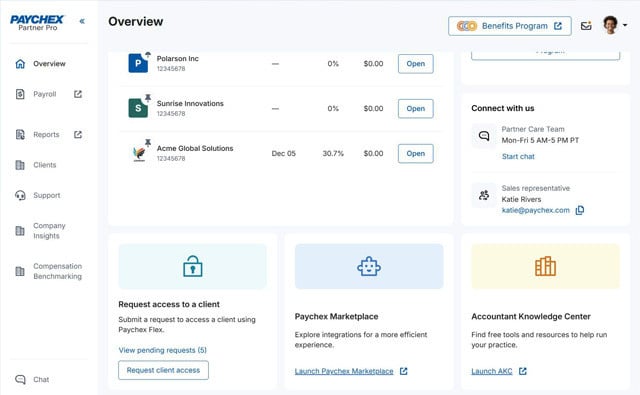
Task: Click Request client access button
Action: click(x=163, y=370)
